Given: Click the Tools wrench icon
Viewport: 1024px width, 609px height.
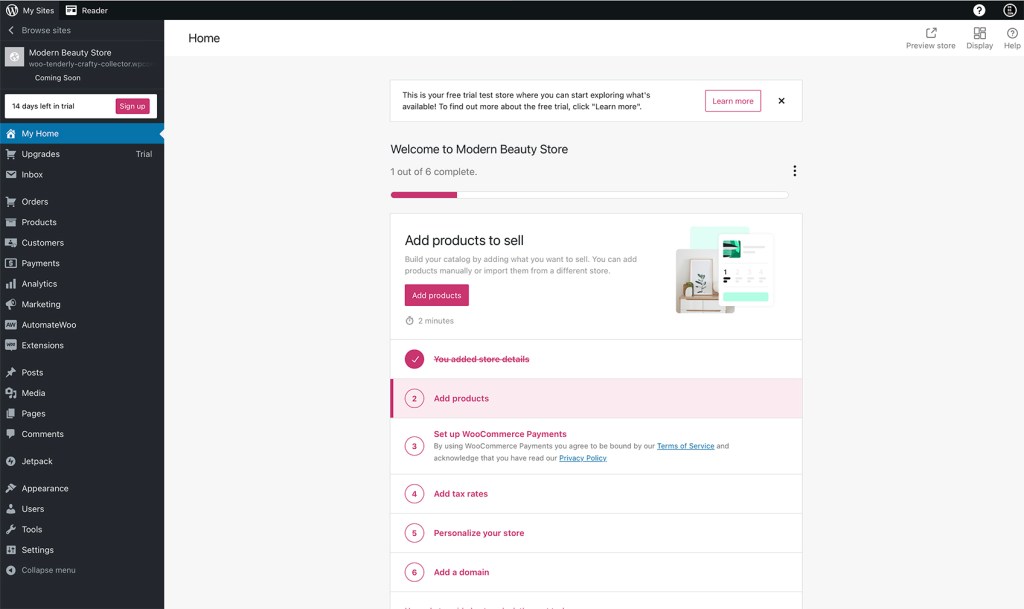Looking at the screenshot, I should pos(10,529).
